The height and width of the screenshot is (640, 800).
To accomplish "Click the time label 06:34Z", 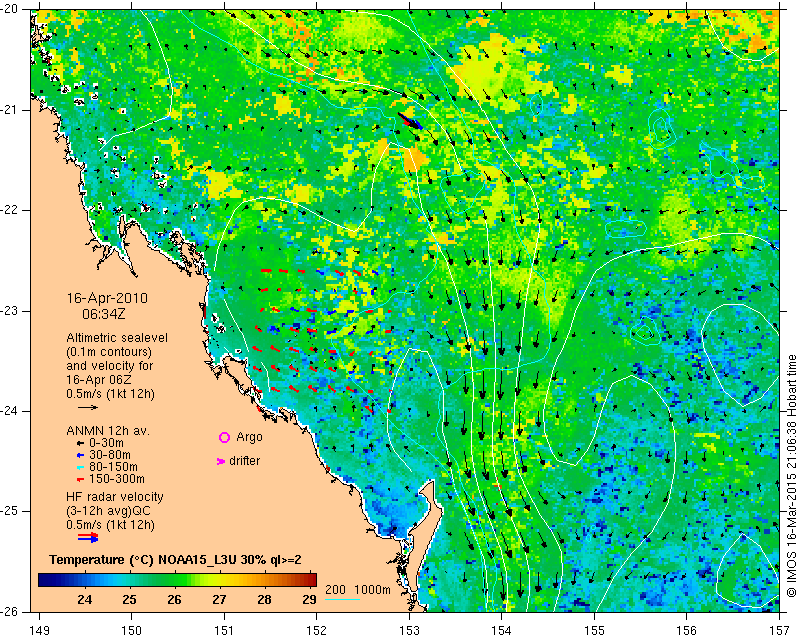I will (104, 314).
